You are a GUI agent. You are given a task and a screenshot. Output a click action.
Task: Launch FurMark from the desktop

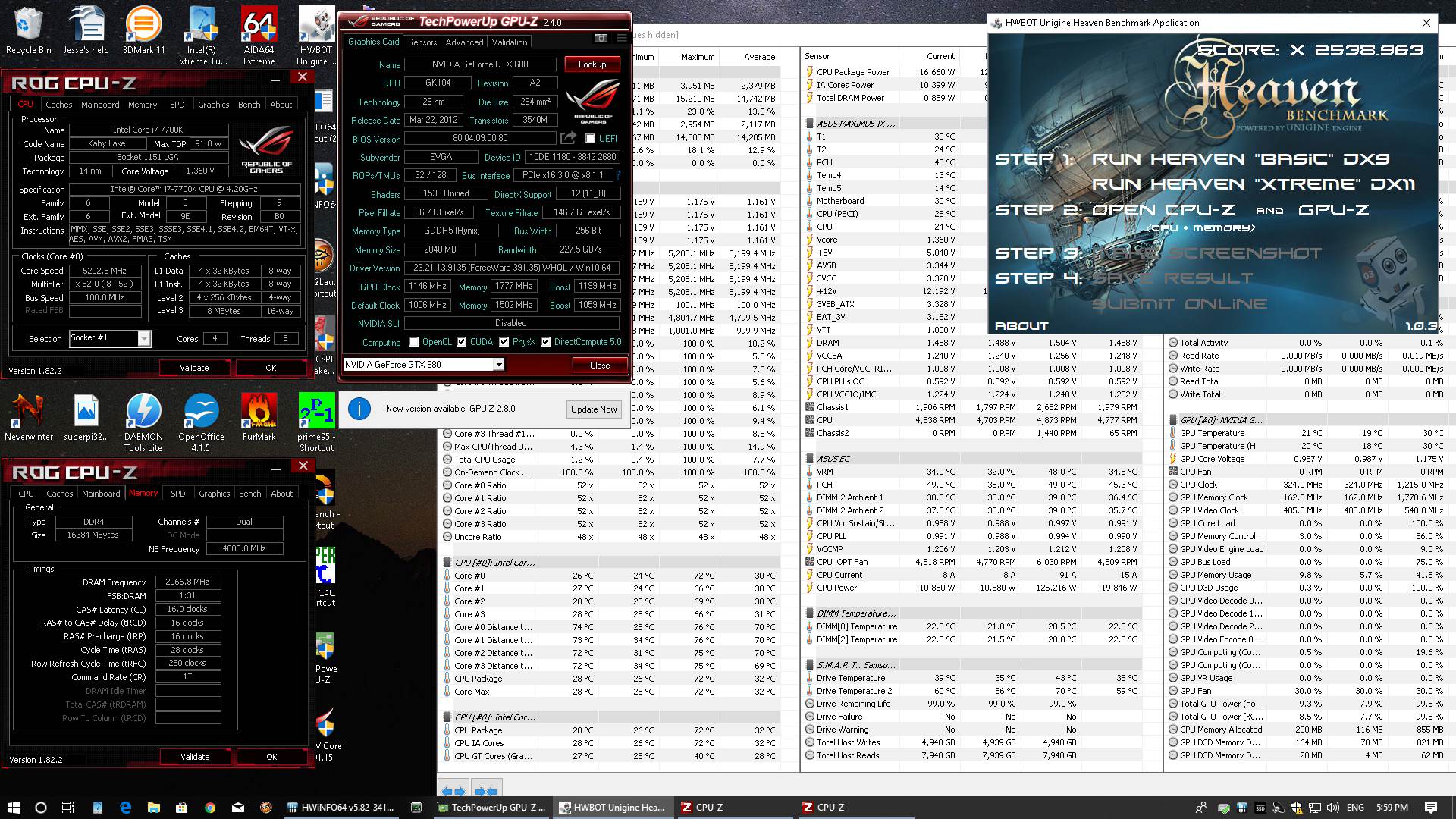click(x=259, y=418)
